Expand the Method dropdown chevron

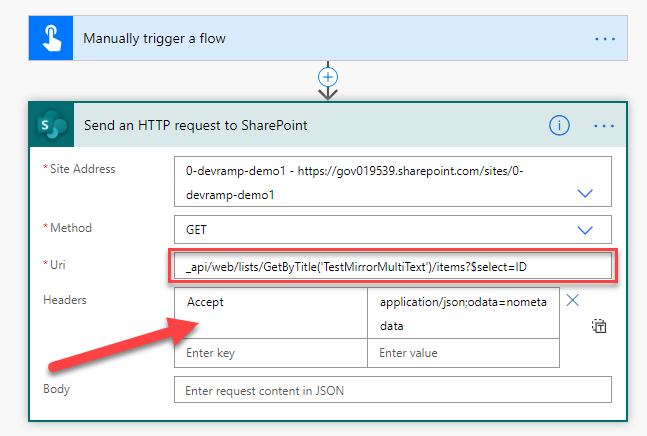[586, 229]
